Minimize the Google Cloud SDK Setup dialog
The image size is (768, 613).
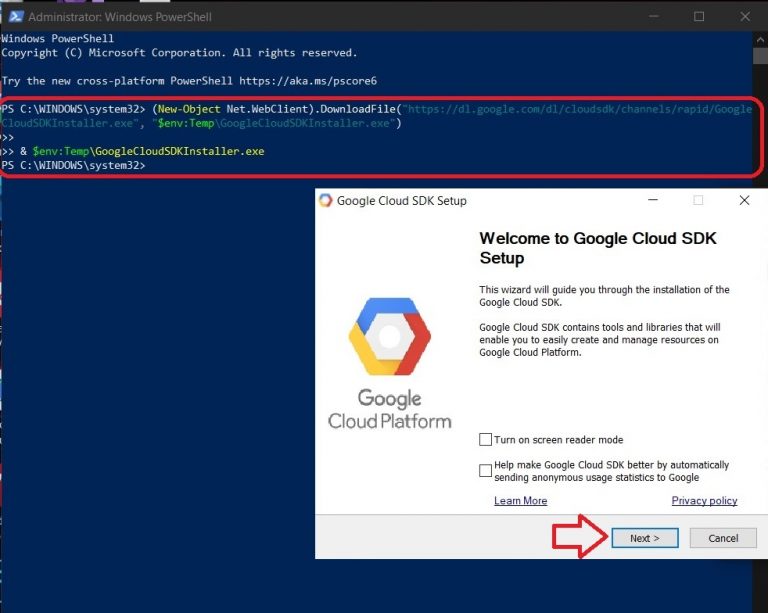(653, 200)
